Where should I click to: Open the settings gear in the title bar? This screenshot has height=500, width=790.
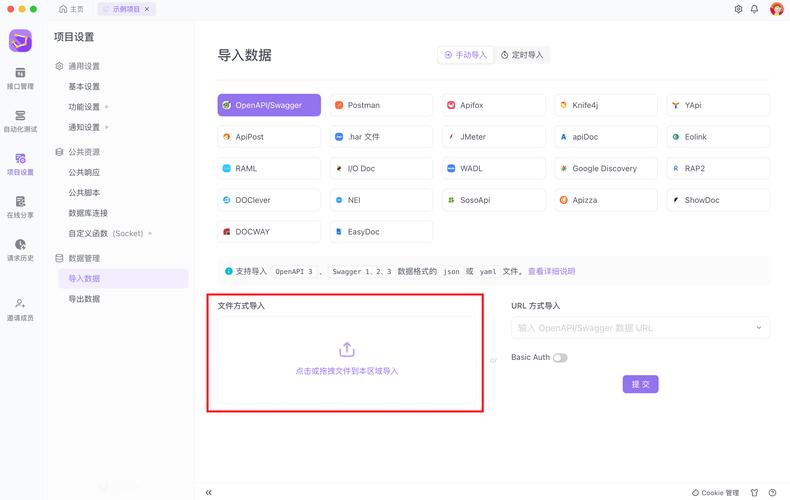(x=738, y=9)
